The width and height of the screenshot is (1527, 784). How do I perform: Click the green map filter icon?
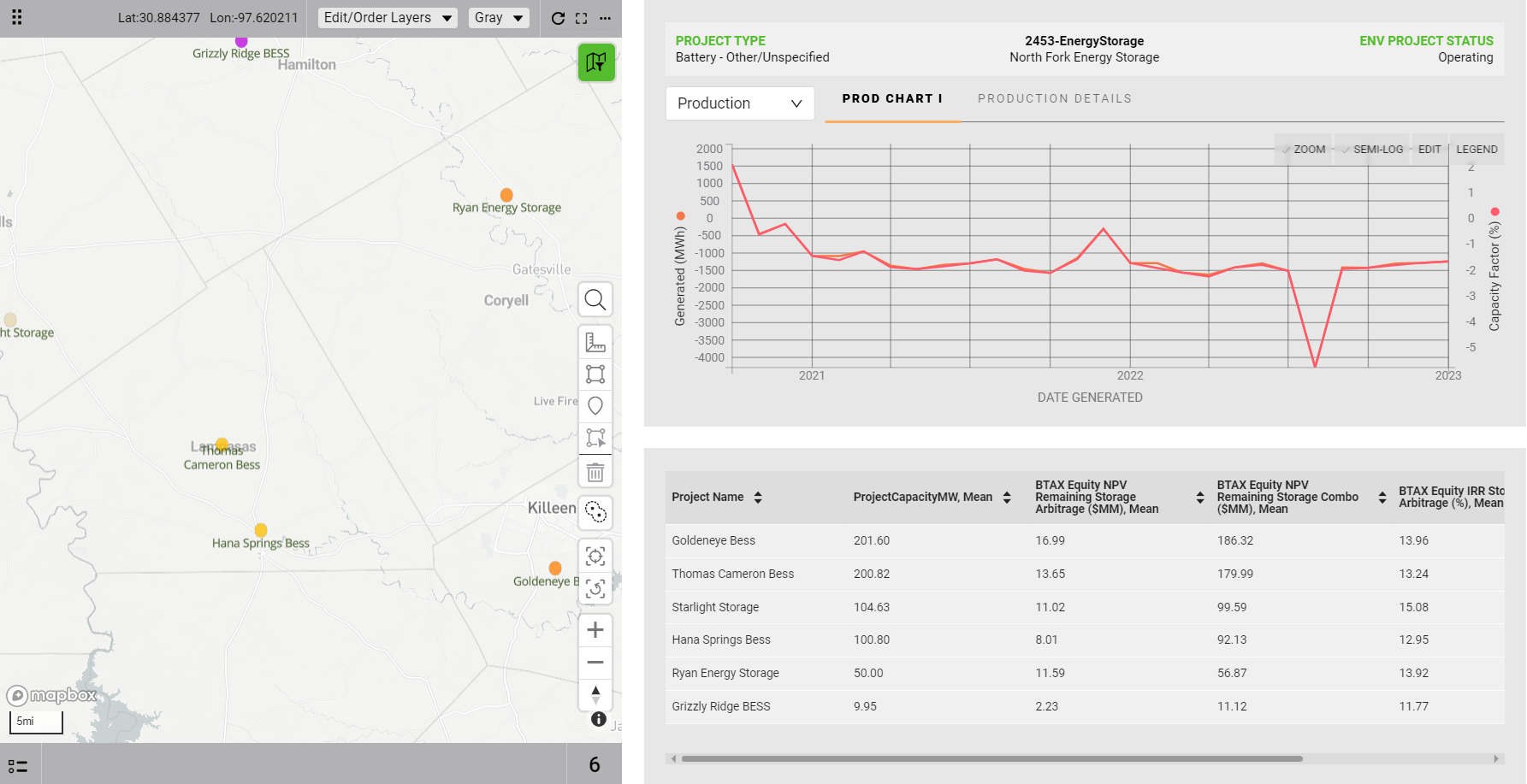(596, 62)
